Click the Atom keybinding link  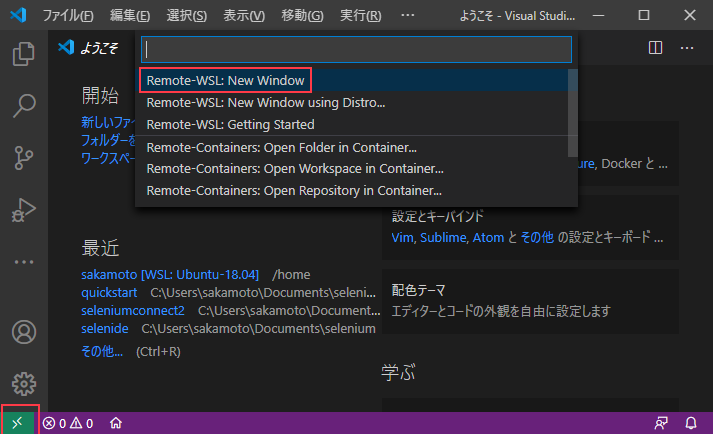(488, 237)
